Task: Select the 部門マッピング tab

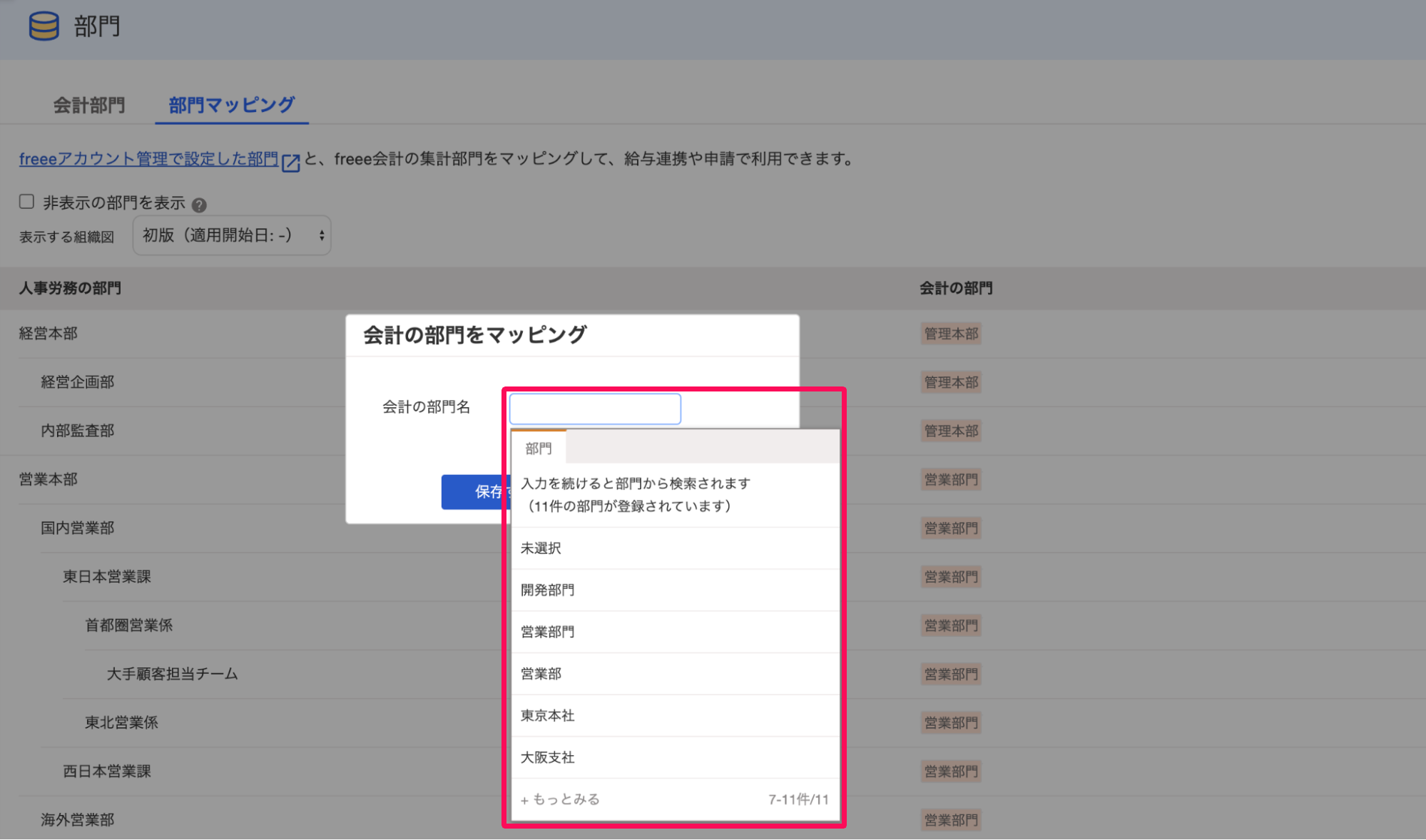Action: point(232,105)
